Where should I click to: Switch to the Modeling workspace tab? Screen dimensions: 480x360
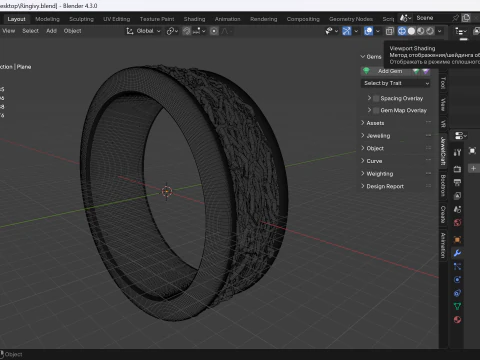coord(47,19)
